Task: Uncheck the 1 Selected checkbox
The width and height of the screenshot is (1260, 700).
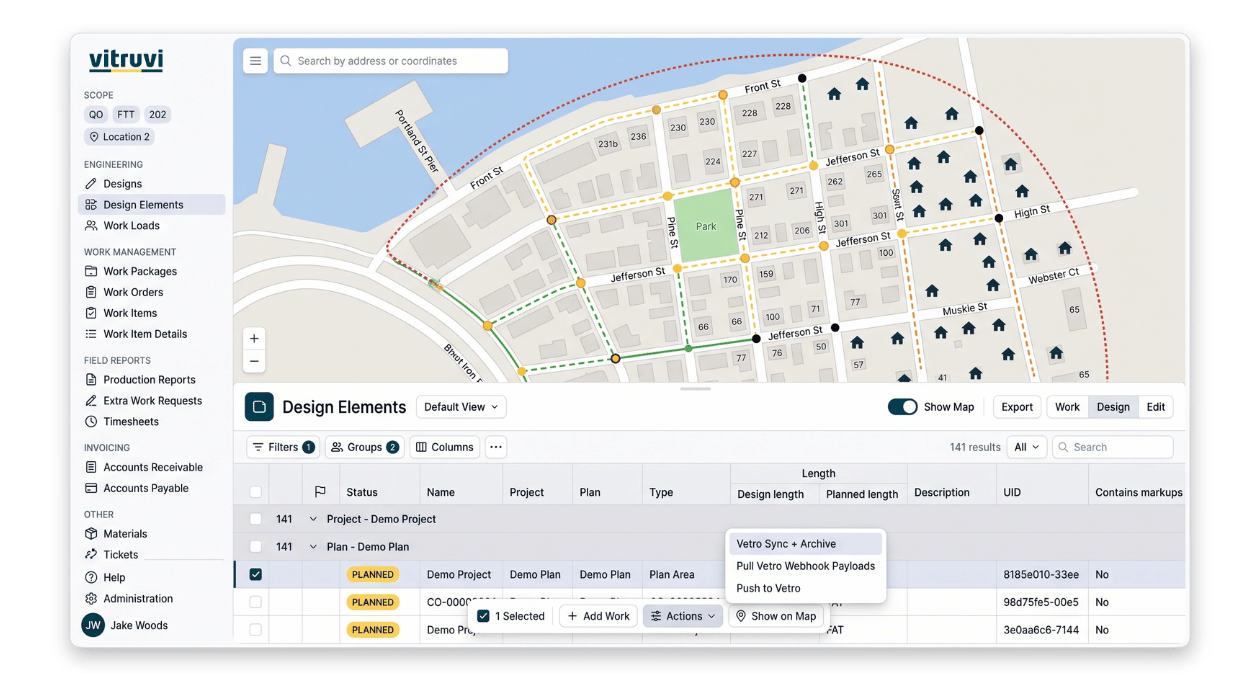Action: pos(483,616)
